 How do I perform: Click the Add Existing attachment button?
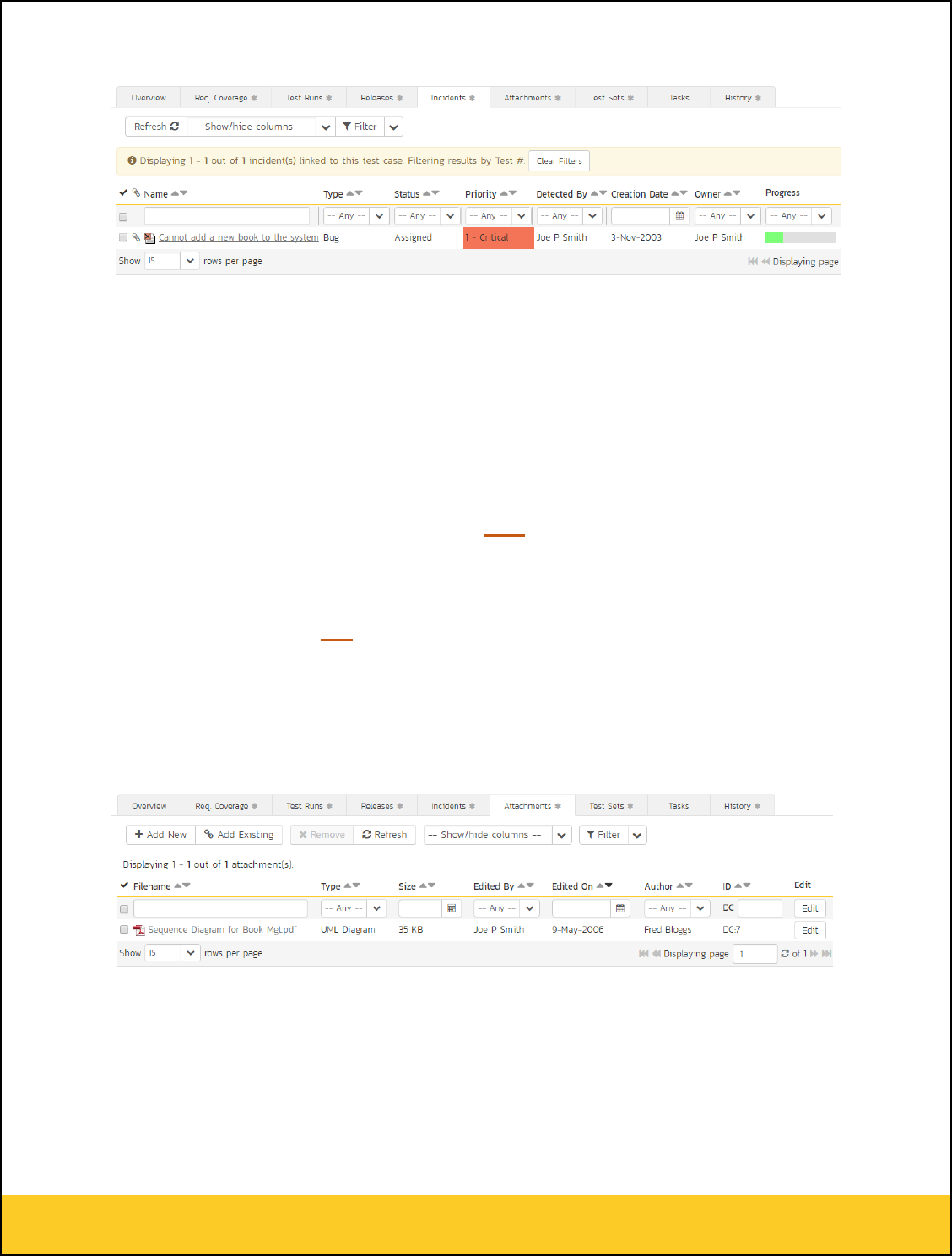click(239, 835)
